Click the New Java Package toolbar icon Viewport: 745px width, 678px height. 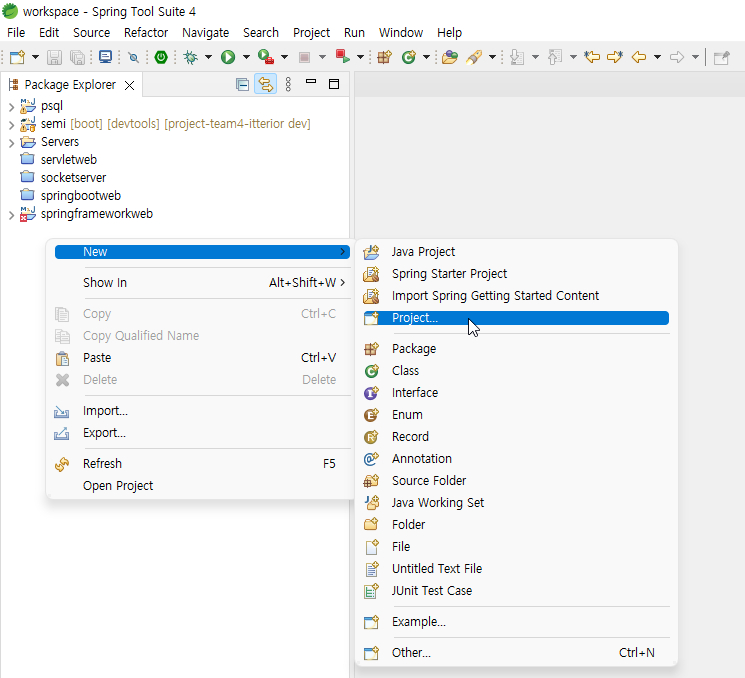384,57
